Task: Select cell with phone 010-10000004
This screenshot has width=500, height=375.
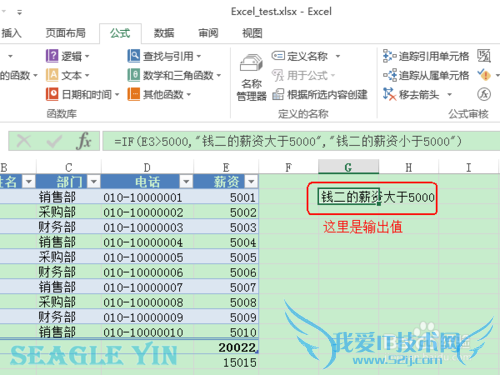Action: pos(147,242)
